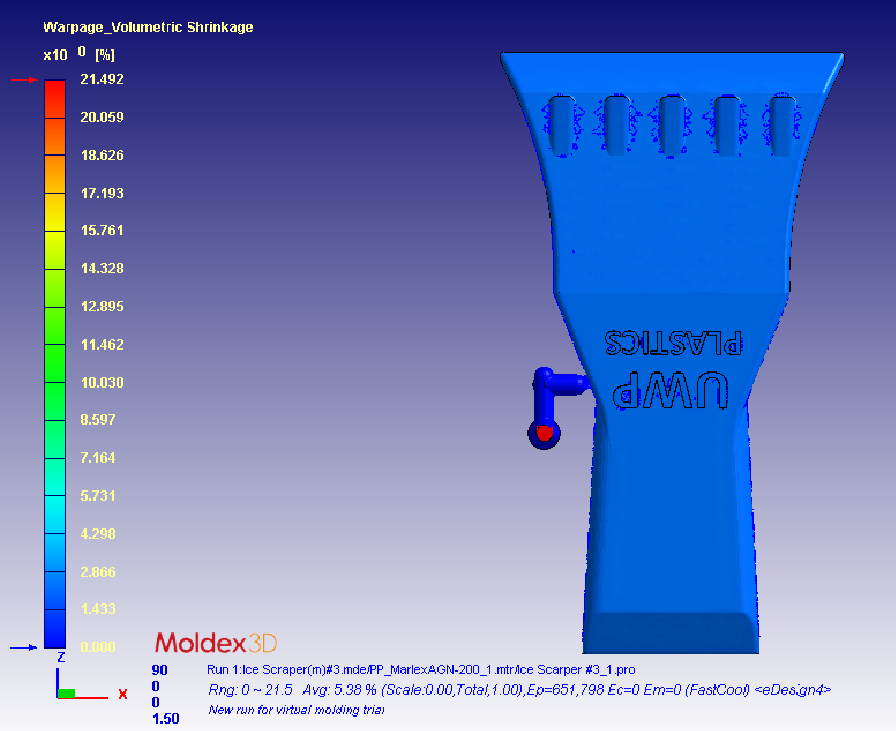Pick the yellow band of the color legend

tap(55, 212)
